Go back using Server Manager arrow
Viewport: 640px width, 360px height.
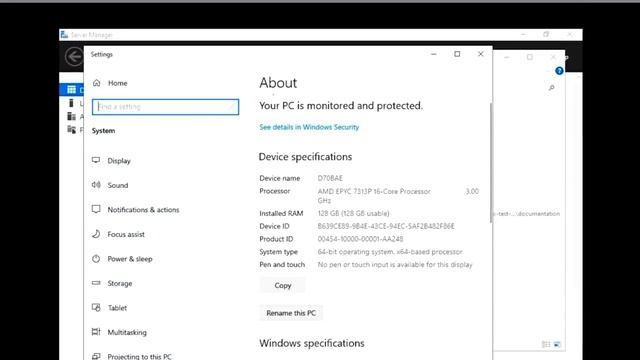click(74, 56)
